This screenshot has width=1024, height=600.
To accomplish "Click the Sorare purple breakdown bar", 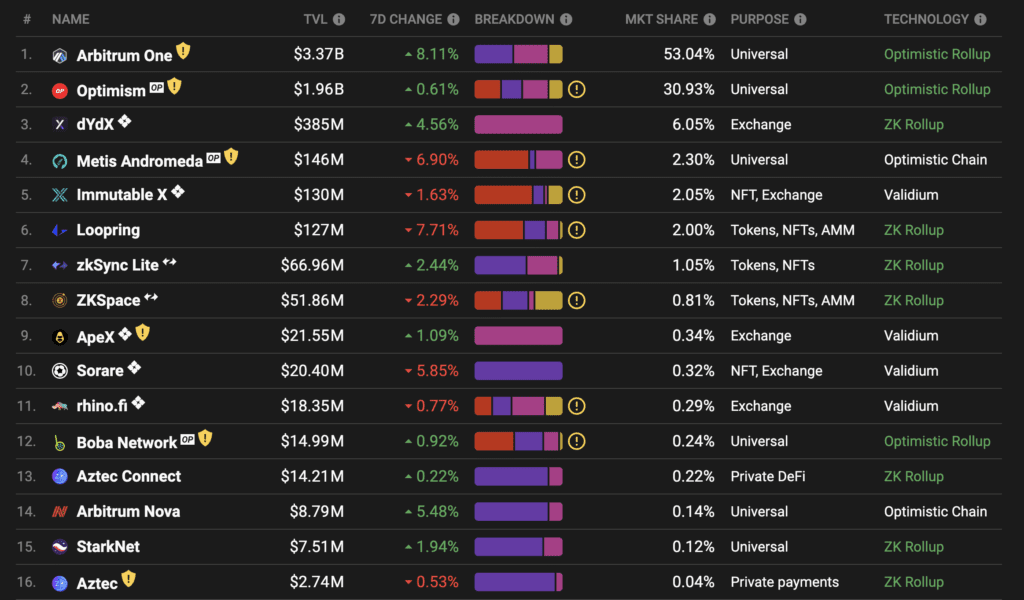I will pos(519,371).
